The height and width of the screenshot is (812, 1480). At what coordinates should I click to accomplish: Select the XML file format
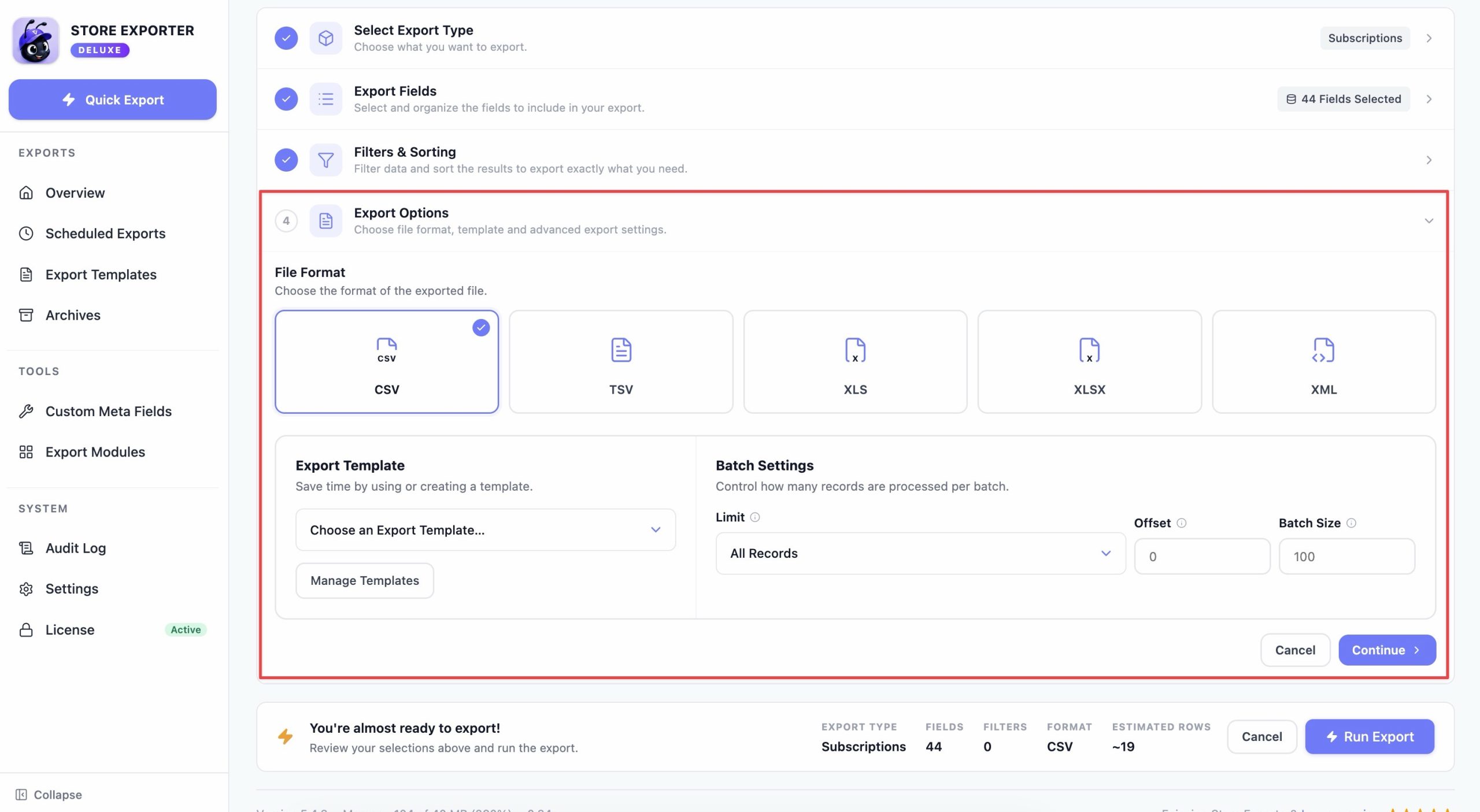1324,362
